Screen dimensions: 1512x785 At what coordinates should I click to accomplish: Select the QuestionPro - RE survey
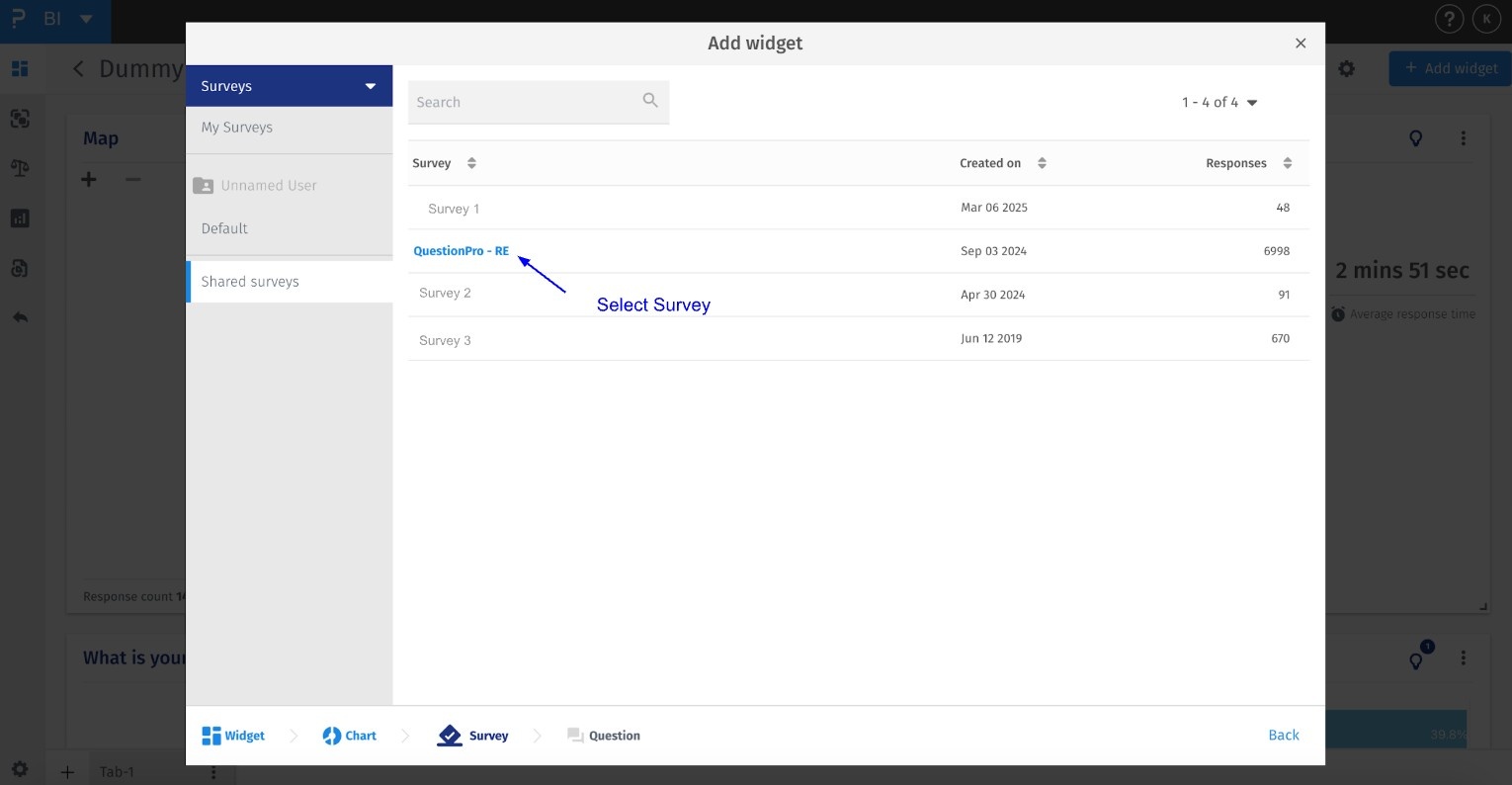pos(461,250)
